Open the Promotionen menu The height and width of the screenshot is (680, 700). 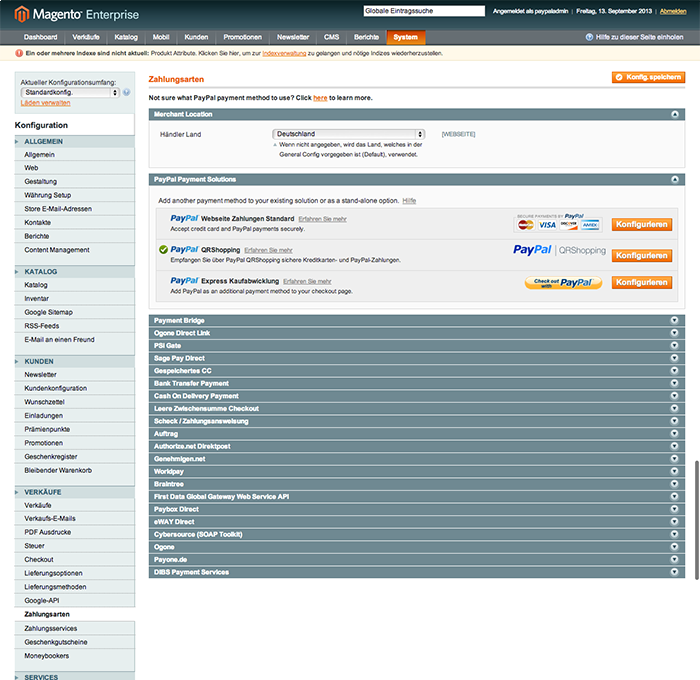[x=243, y=37]
